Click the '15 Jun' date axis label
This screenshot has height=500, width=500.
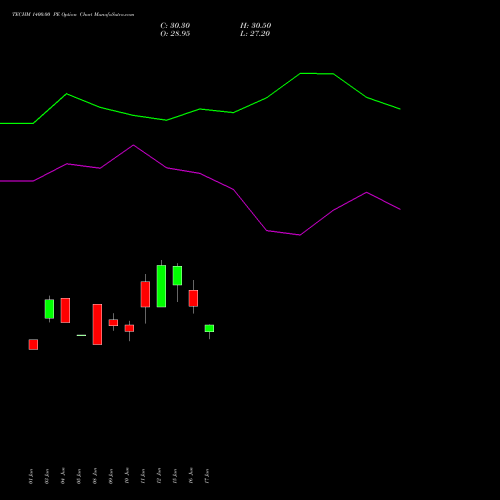click(x=175, y=476)
